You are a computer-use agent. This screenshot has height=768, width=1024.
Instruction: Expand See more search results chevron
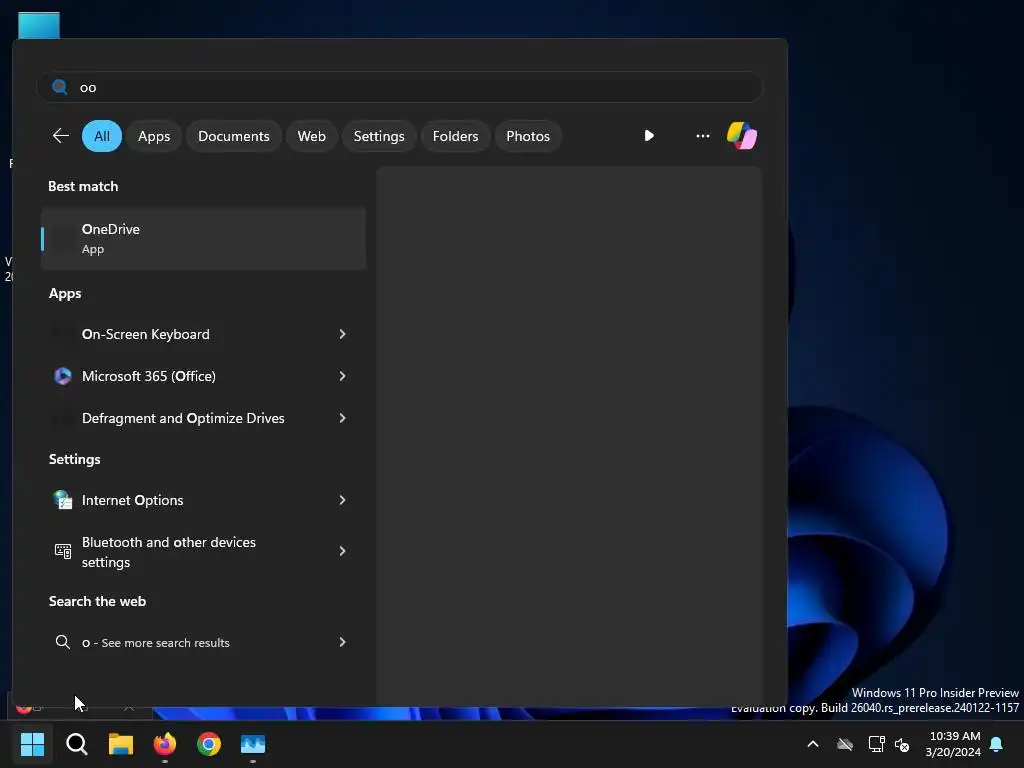coord(342,642)
